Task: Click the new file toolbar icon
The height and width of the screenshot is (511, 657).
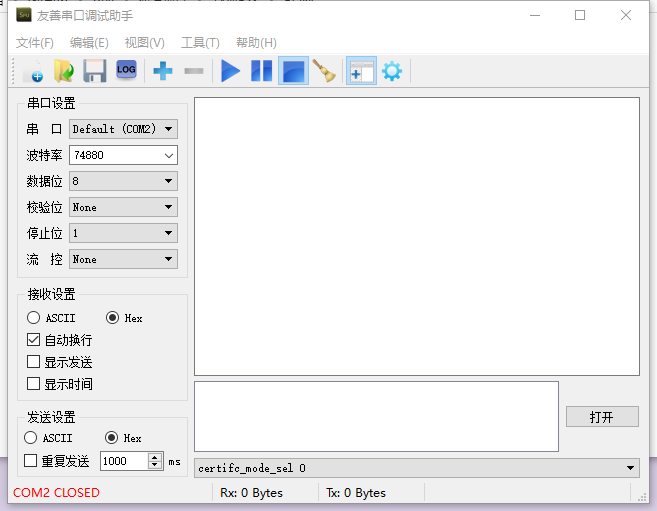Action: pos(33,71)
